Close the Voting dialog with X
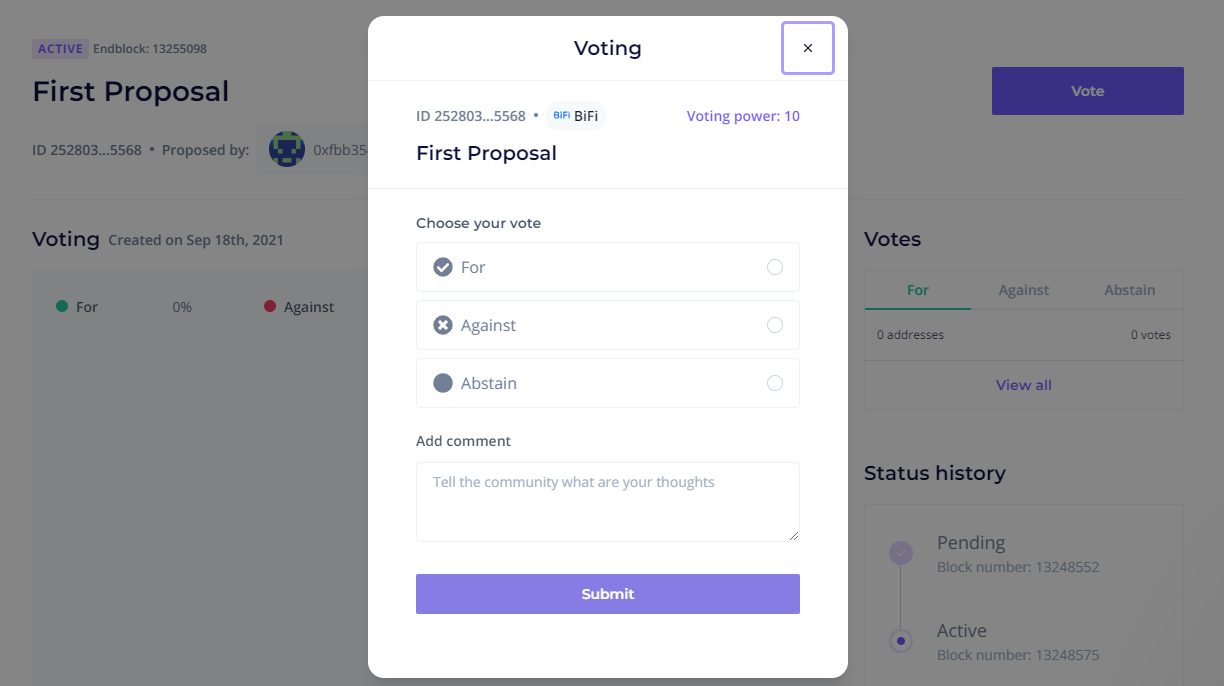 (x=808, y=48)
